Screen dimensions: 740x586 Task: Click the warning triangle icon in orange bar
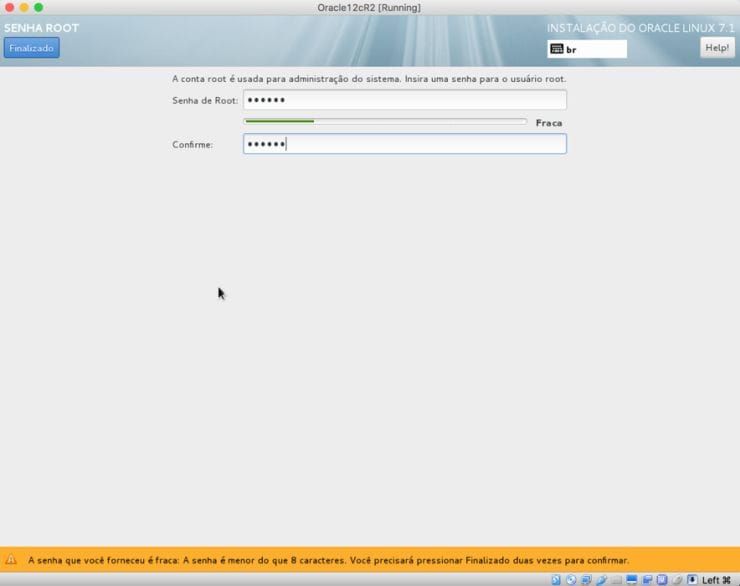(11, 560)
